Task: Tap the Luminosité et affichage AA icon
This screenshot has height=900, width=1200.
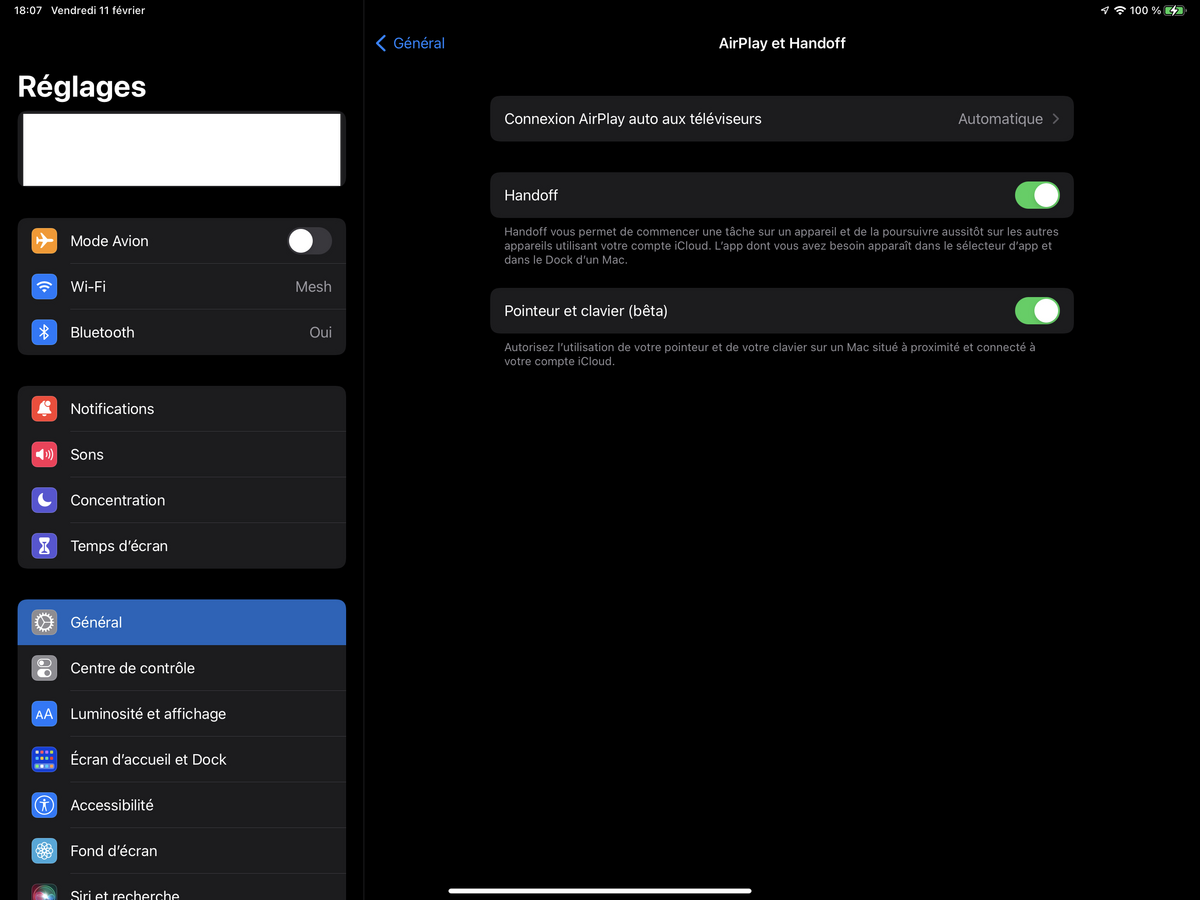Action: point(44,714)
